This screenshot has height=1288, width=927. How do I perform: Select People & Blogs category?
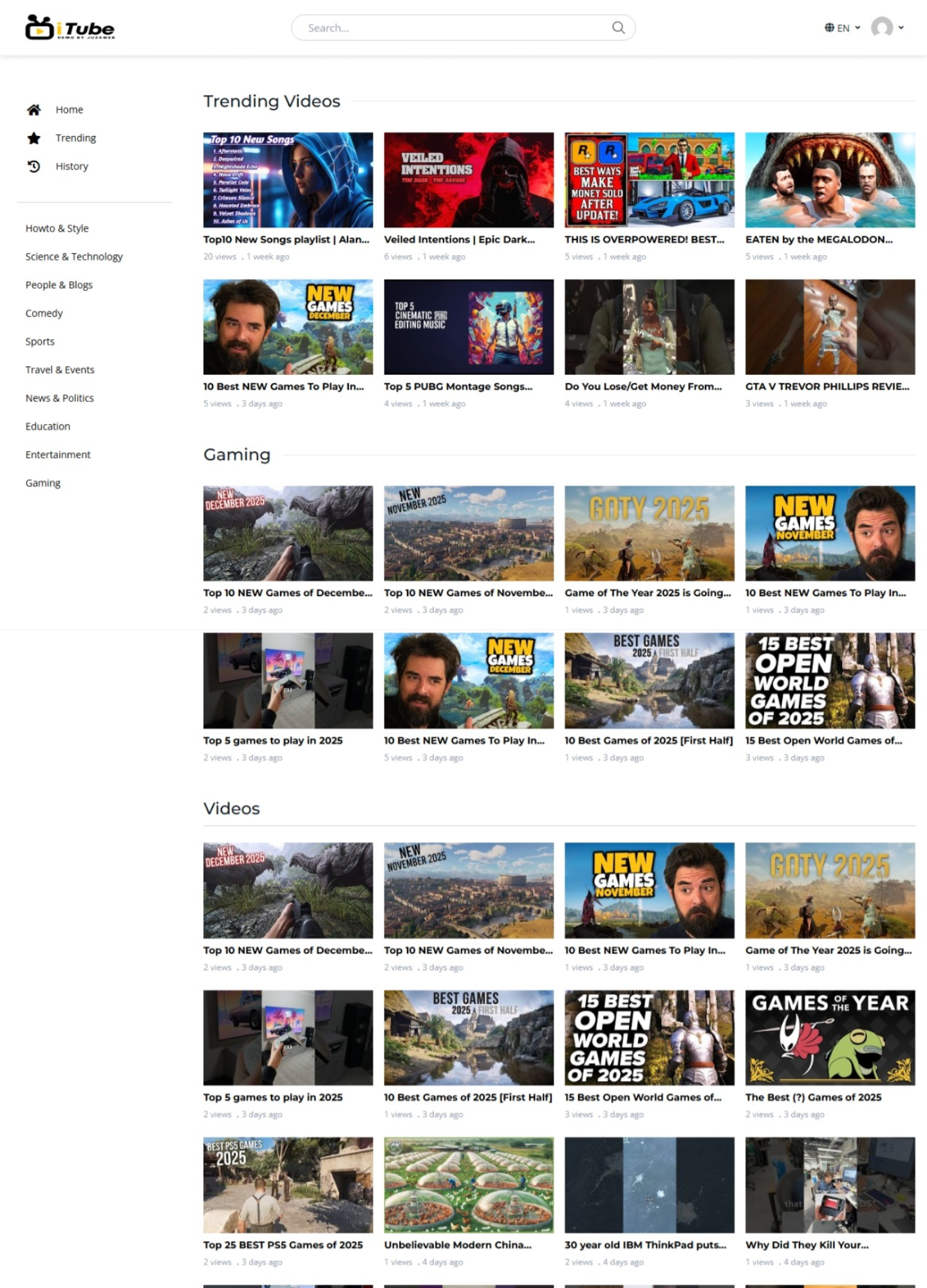59,285
